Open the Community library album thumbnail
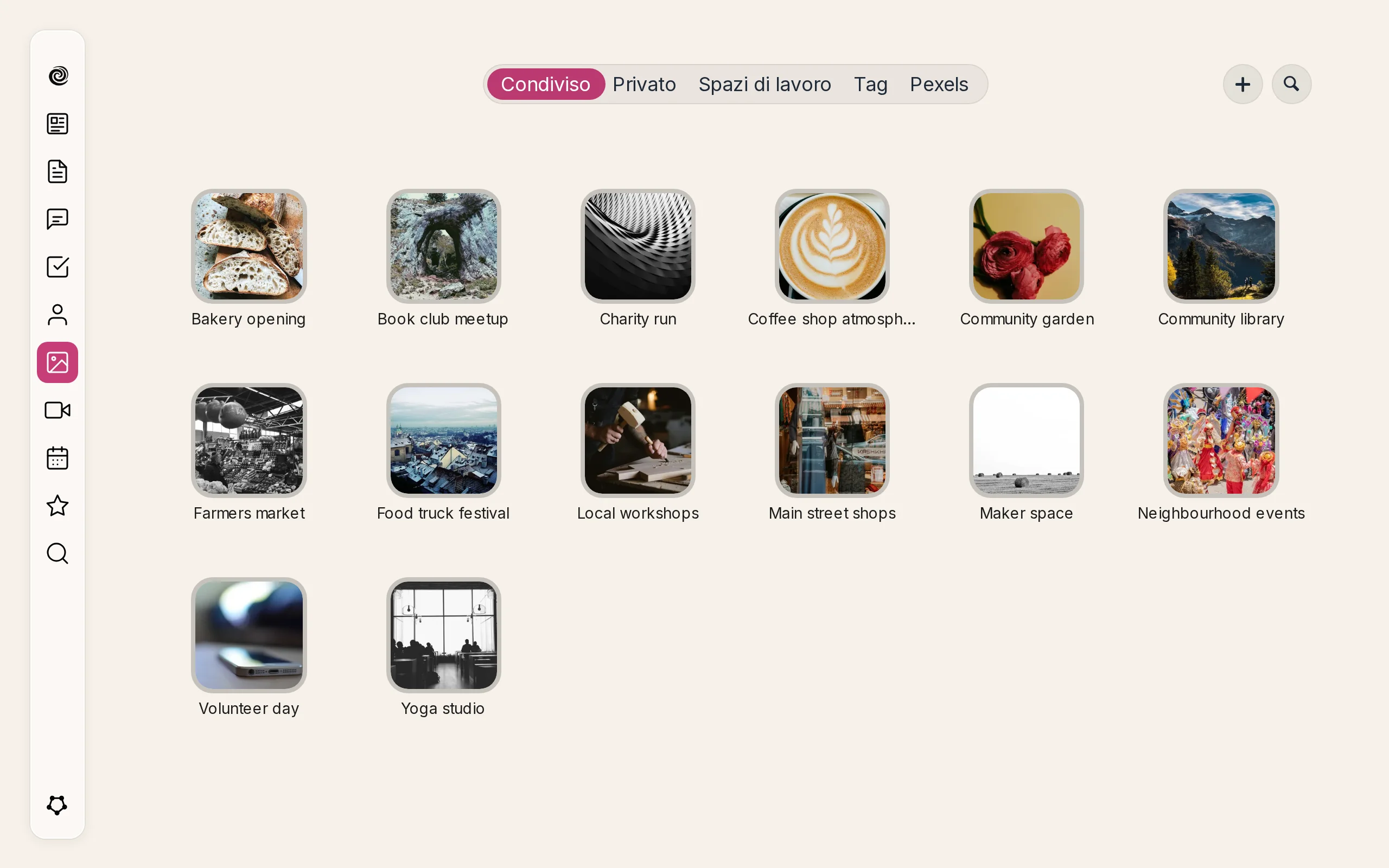The width and height of the screenshot is (1389, 868). pos(1221,246)
